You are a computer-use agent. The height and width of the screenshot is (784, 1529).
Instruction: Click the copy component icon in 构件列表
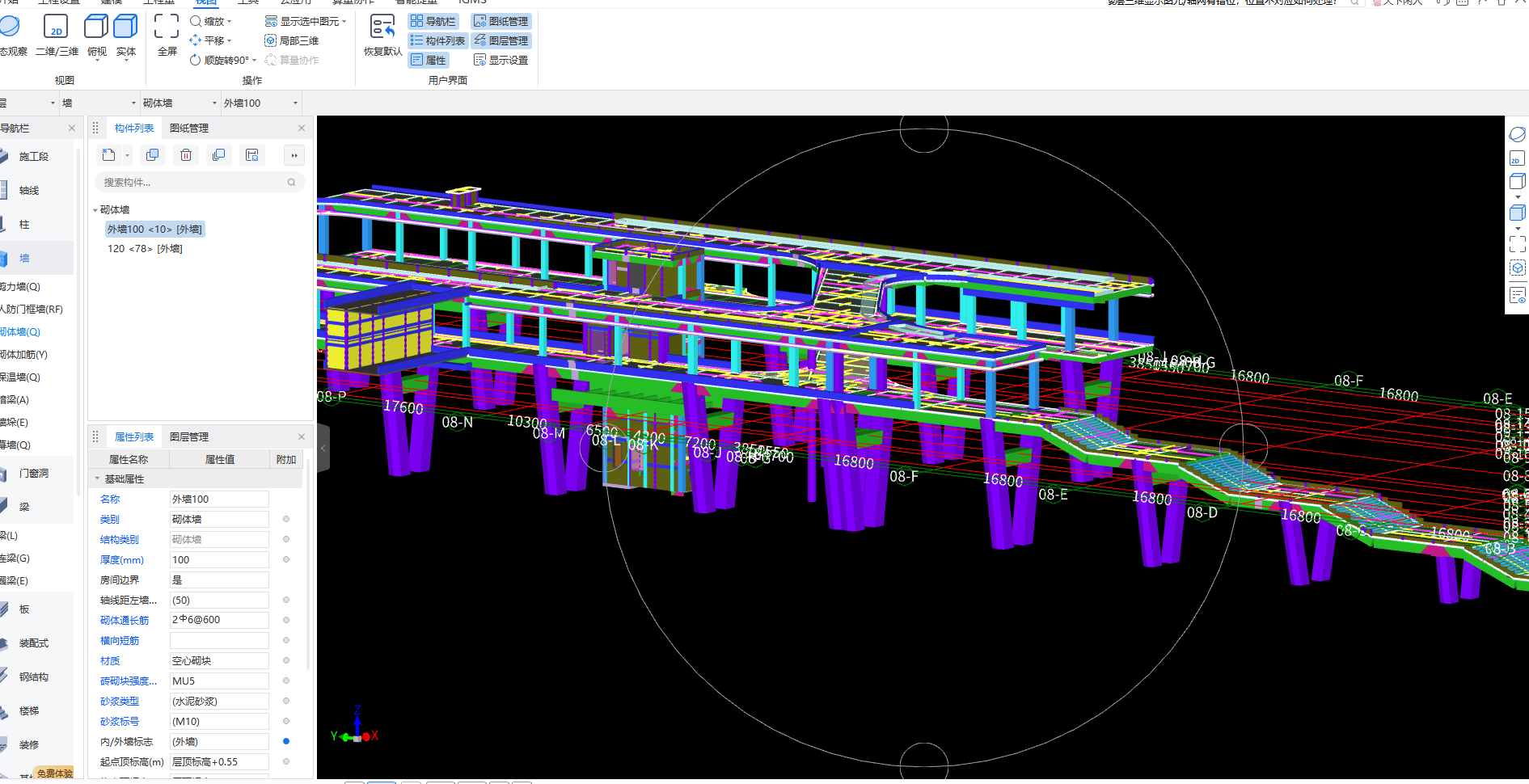click(152, 155)
